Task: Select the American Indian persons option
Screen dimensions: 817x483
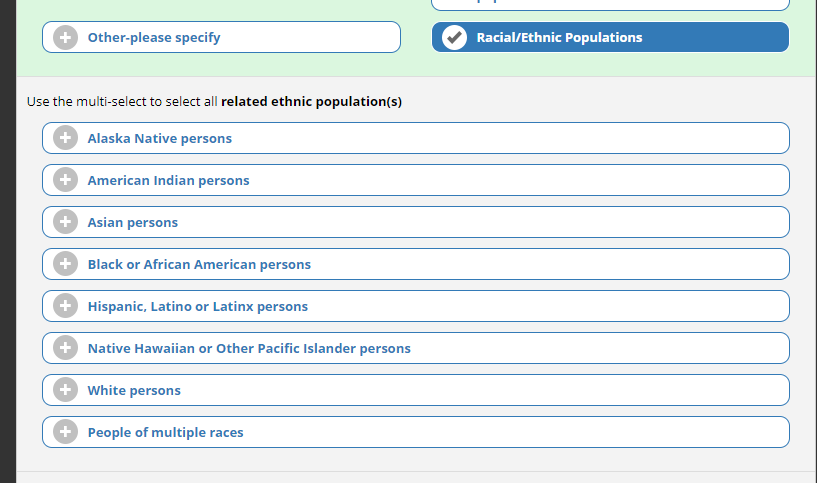Action: pos(169,181)
